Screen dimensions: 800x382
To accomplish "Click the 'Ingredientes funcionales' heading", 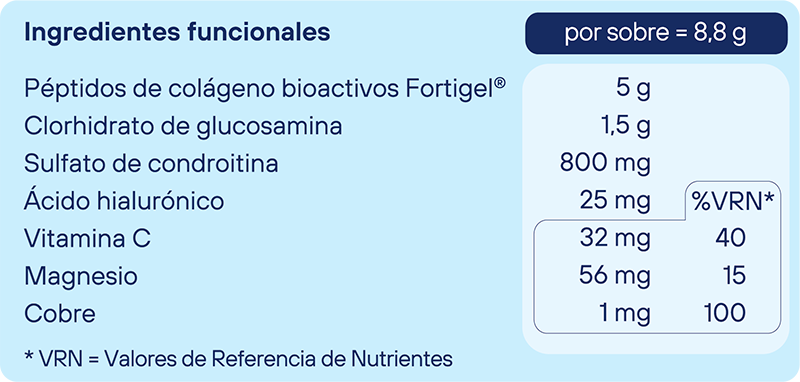I will pyautogui.click(x=177, y=32).
